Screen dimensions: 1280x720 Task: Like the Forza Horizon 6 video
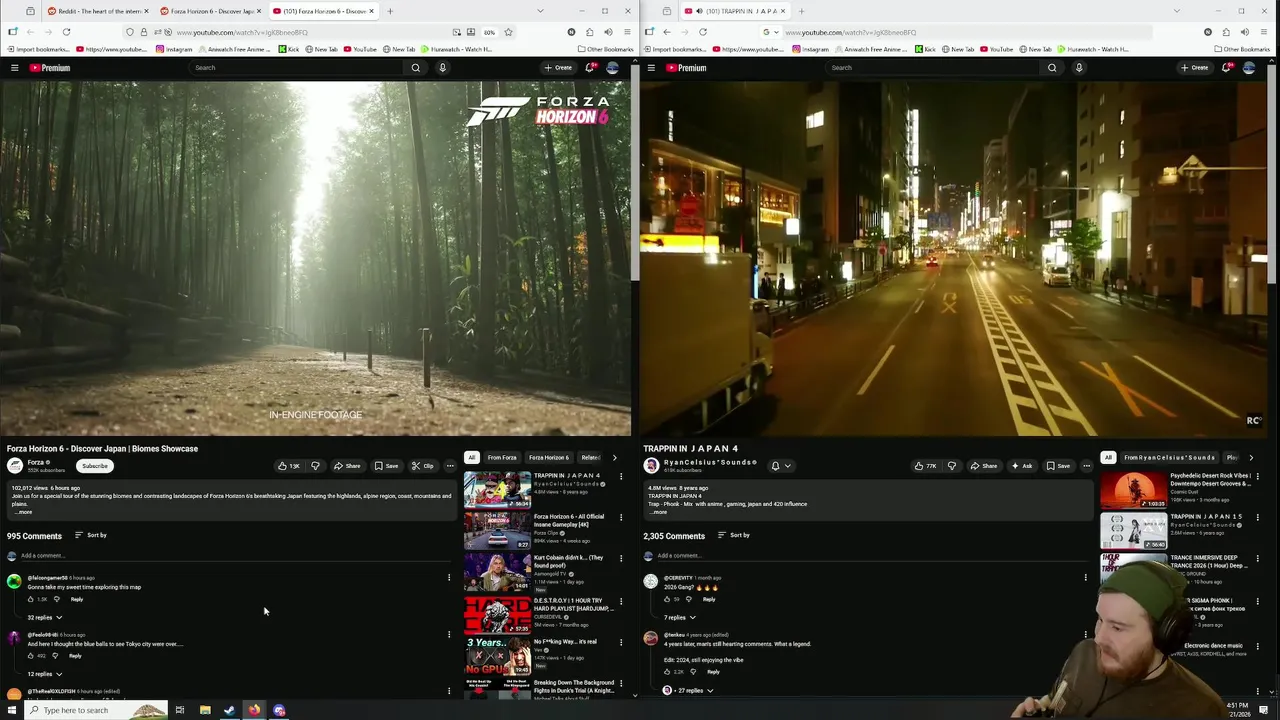290,466
